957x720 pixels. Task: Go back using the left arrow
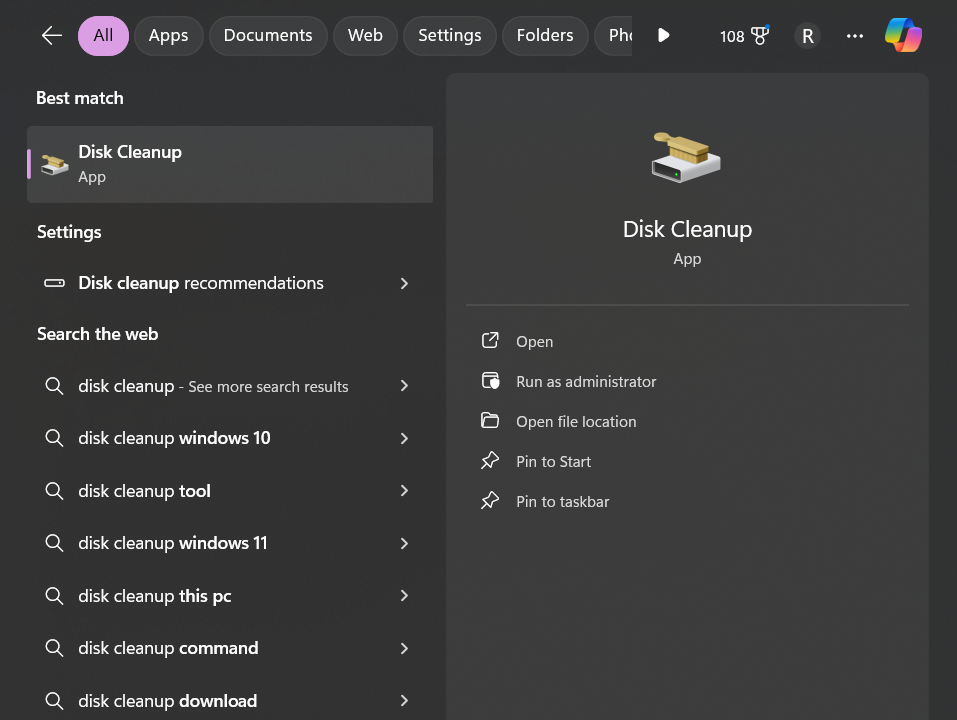coord(51,35)
